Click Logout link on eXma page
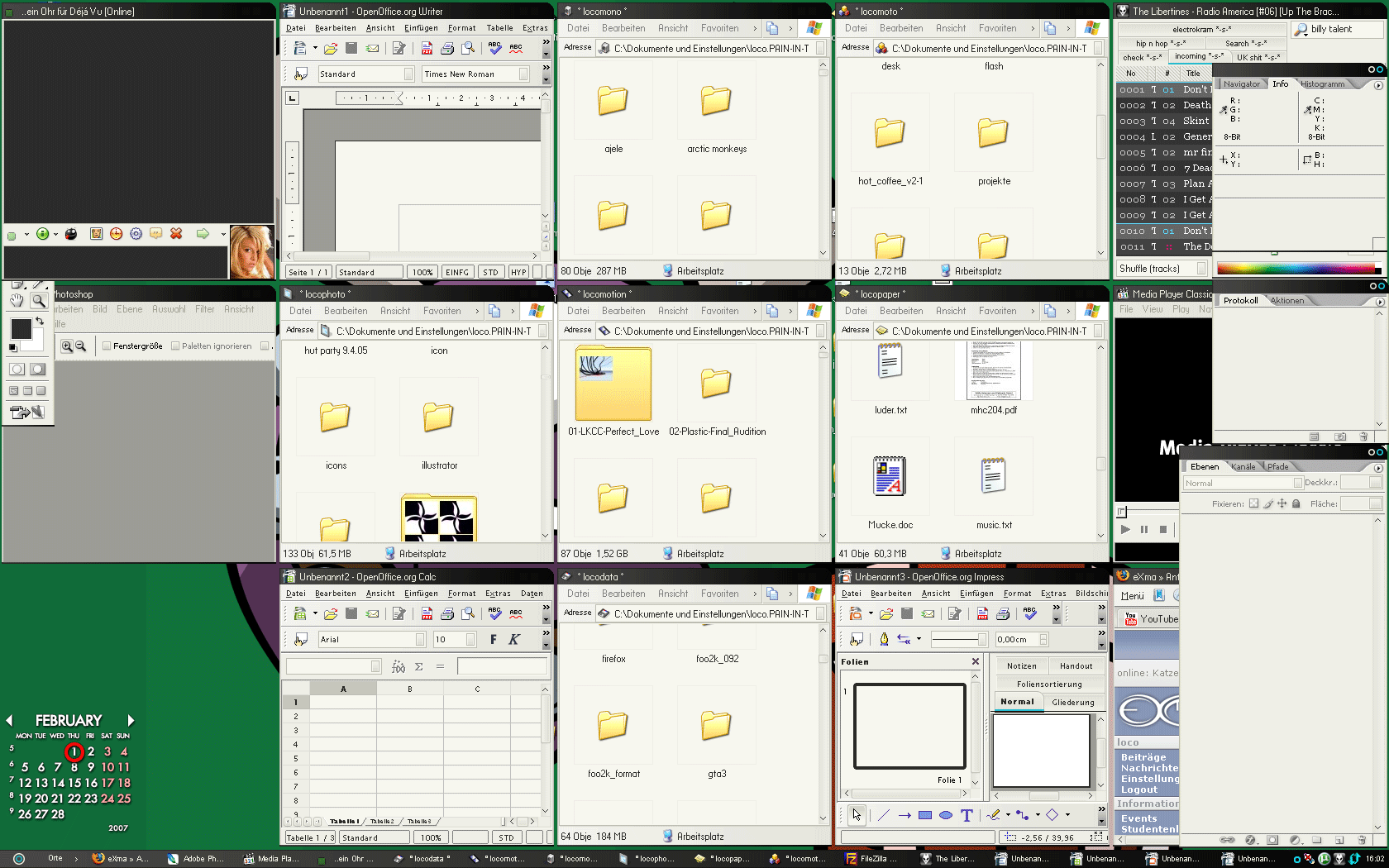The height and width of the screenshot is (868, 1389). coord(1138,789)
